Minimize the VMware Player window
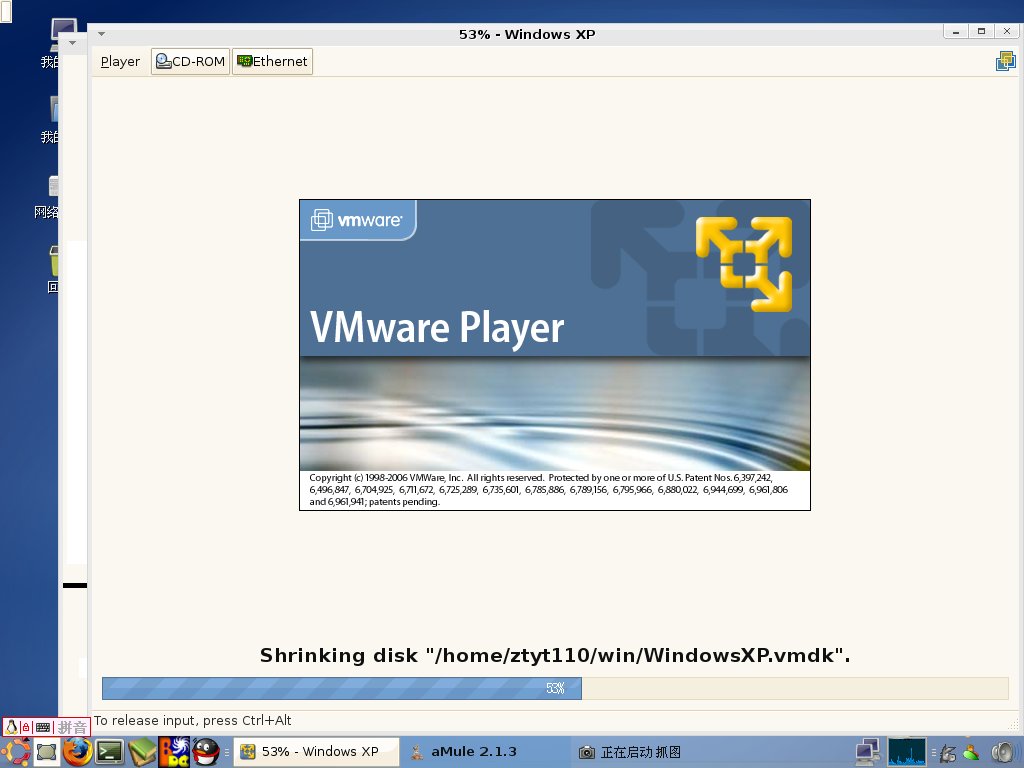1024x768 pixels. pyautogui.click(x=955, y=31)
